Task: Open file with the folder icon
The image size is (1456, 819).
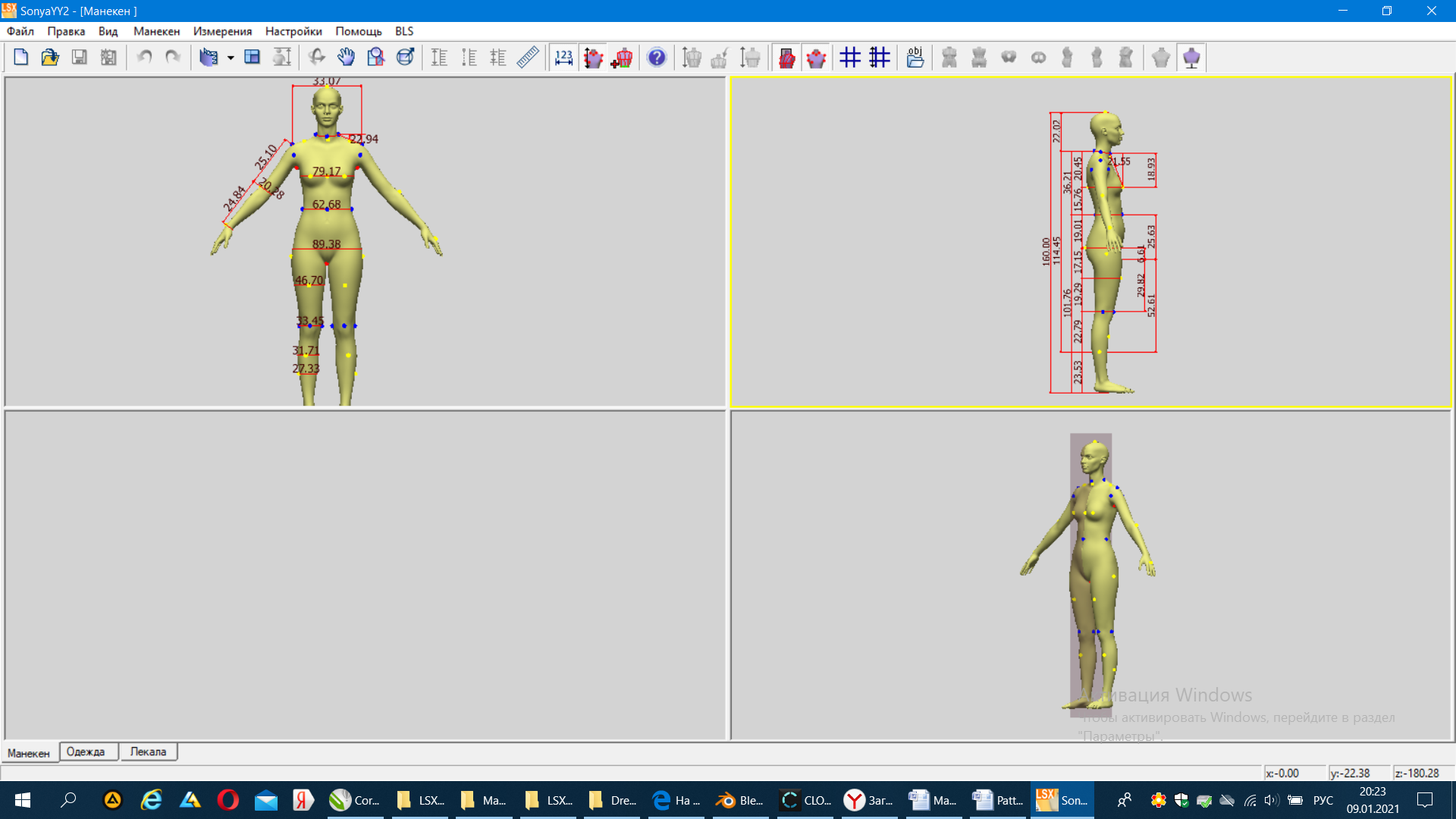Action: [50, 58]
